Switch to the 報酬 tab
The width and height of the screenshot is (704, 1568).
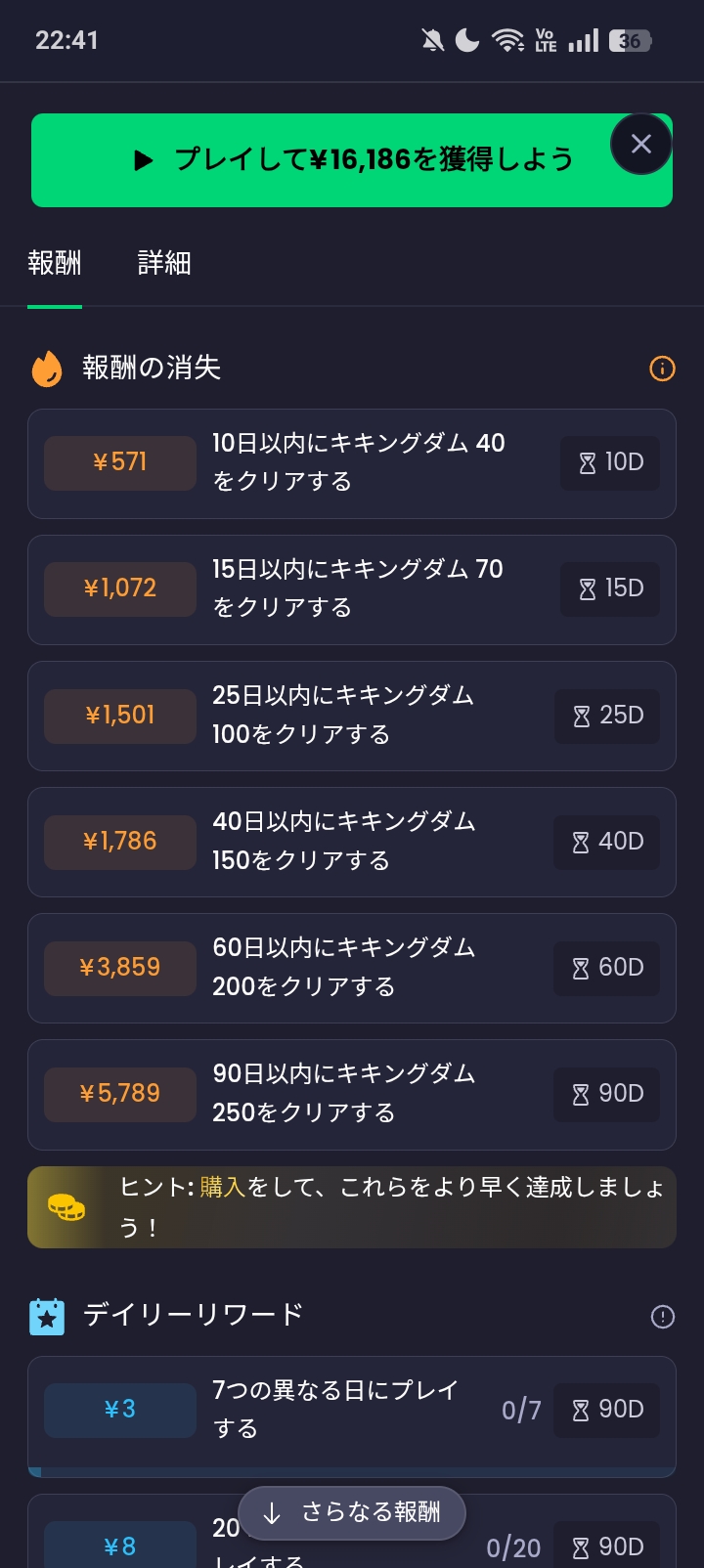[x=55, y=263]
